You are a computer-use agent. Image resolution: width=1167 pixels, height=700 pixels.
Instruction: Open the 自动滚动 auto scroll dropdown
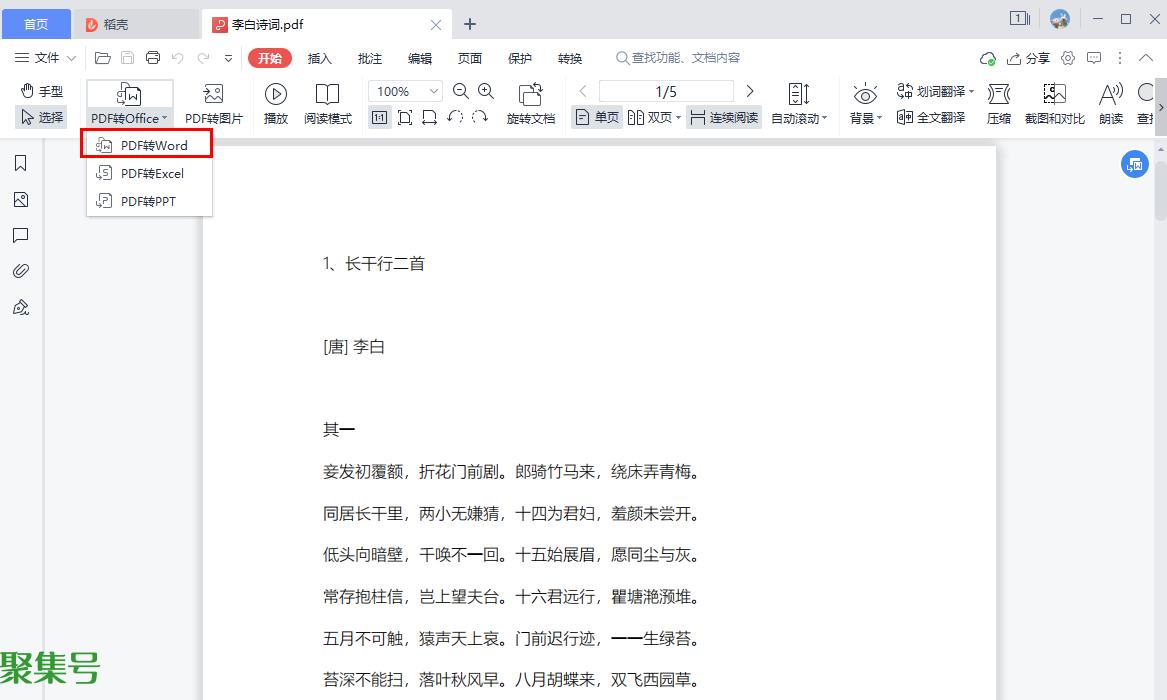coord(799,119)
